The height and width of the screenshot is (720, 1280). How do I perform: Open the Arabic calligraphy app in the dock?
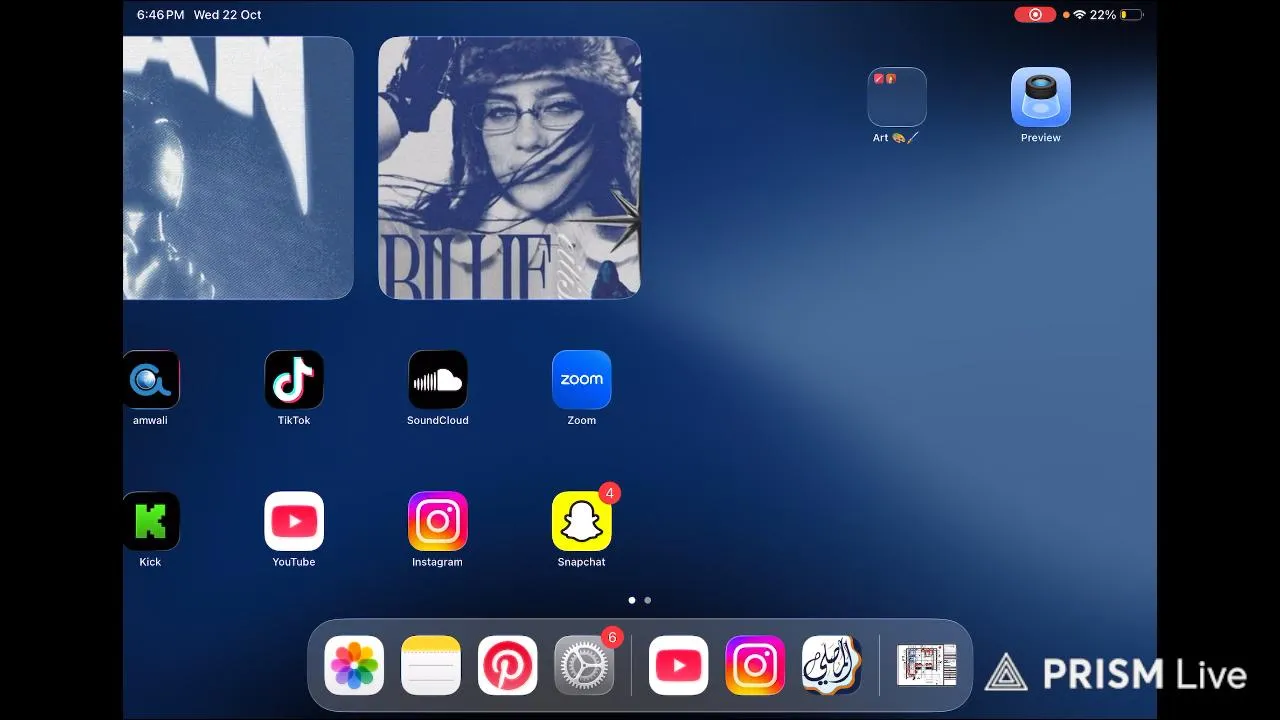(x=832, y=665)
